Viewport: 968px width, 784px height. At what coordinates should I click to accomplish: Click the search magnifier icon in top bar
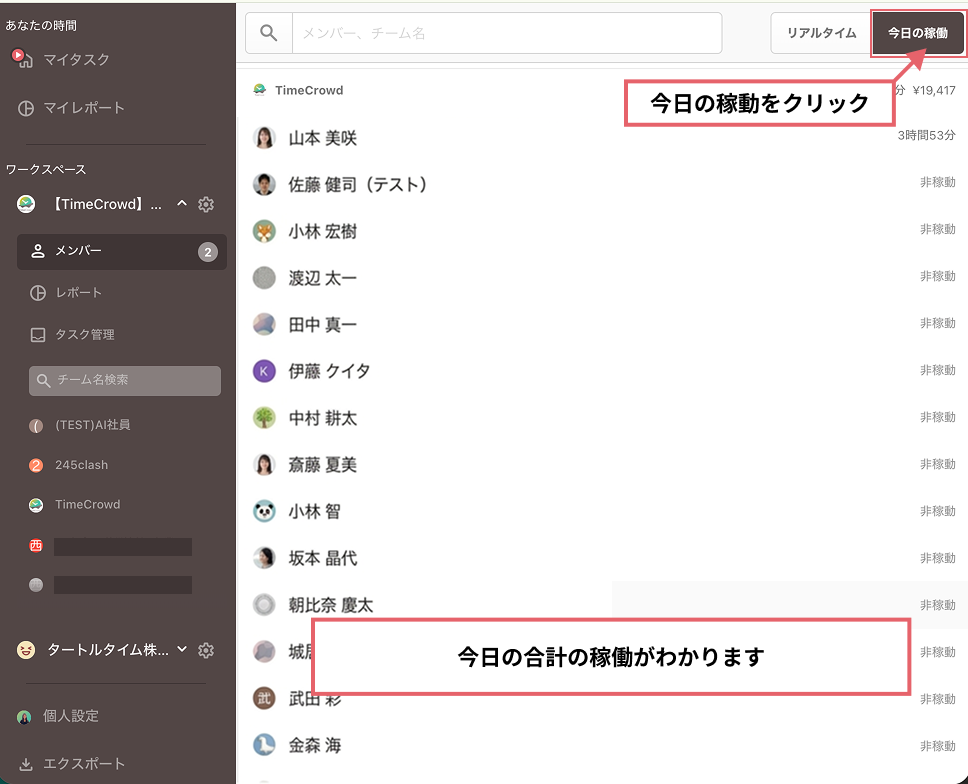(268, 33)
